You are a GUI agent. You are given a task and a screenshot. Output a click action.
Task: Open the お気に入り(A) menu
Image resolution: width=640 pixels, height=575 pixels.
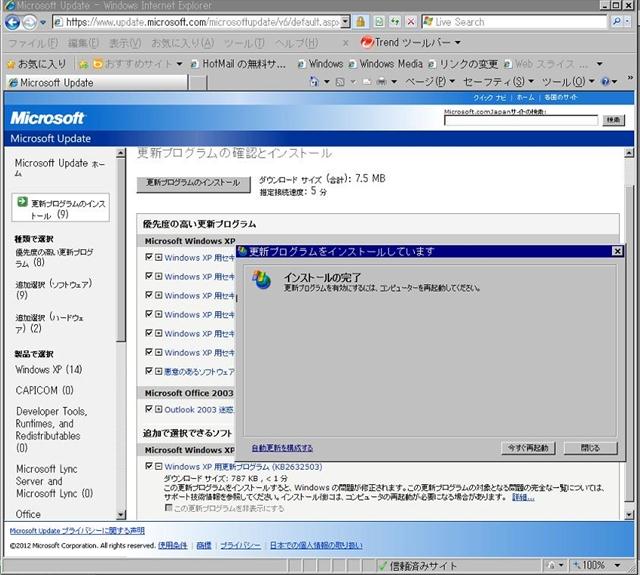(182, 43)
